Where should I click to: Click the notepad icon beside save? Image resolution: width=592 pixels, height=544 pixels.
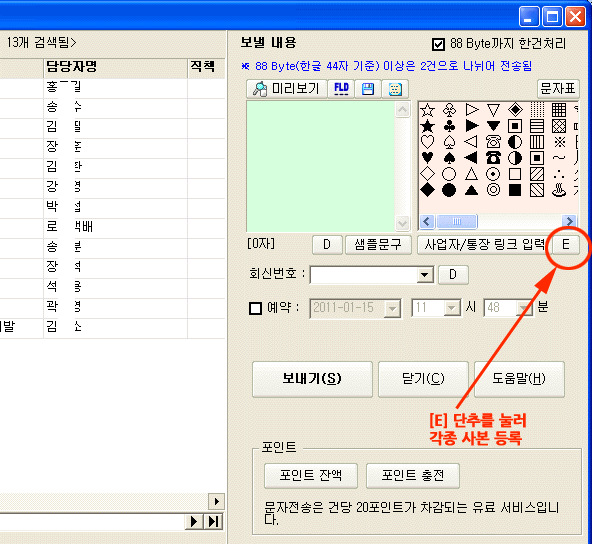click(x=395, y=89)
